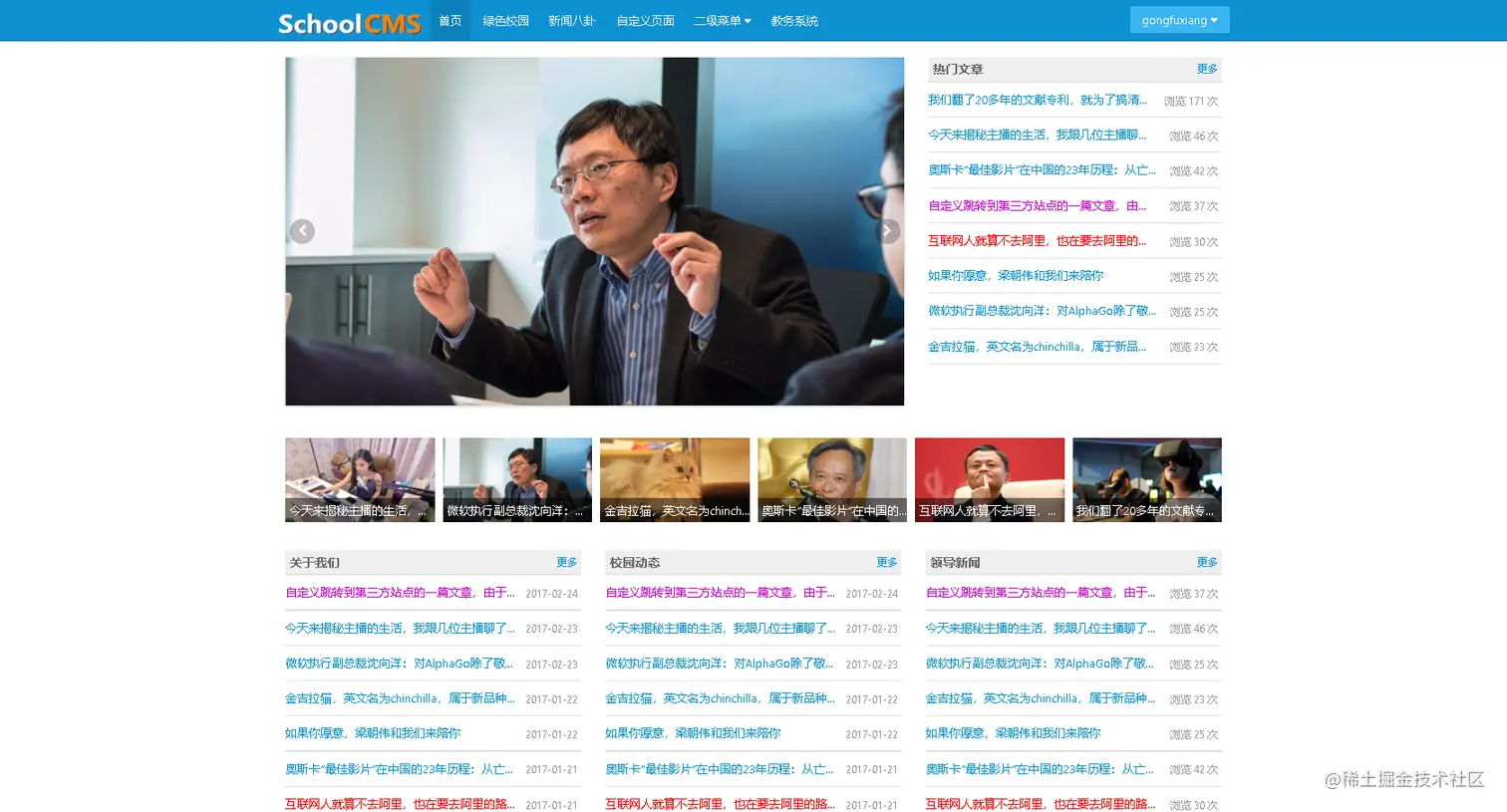Open hot article 我们翻了20多年的文献专利
This screenshot has width=1507, height=812.
[1038, 100]
